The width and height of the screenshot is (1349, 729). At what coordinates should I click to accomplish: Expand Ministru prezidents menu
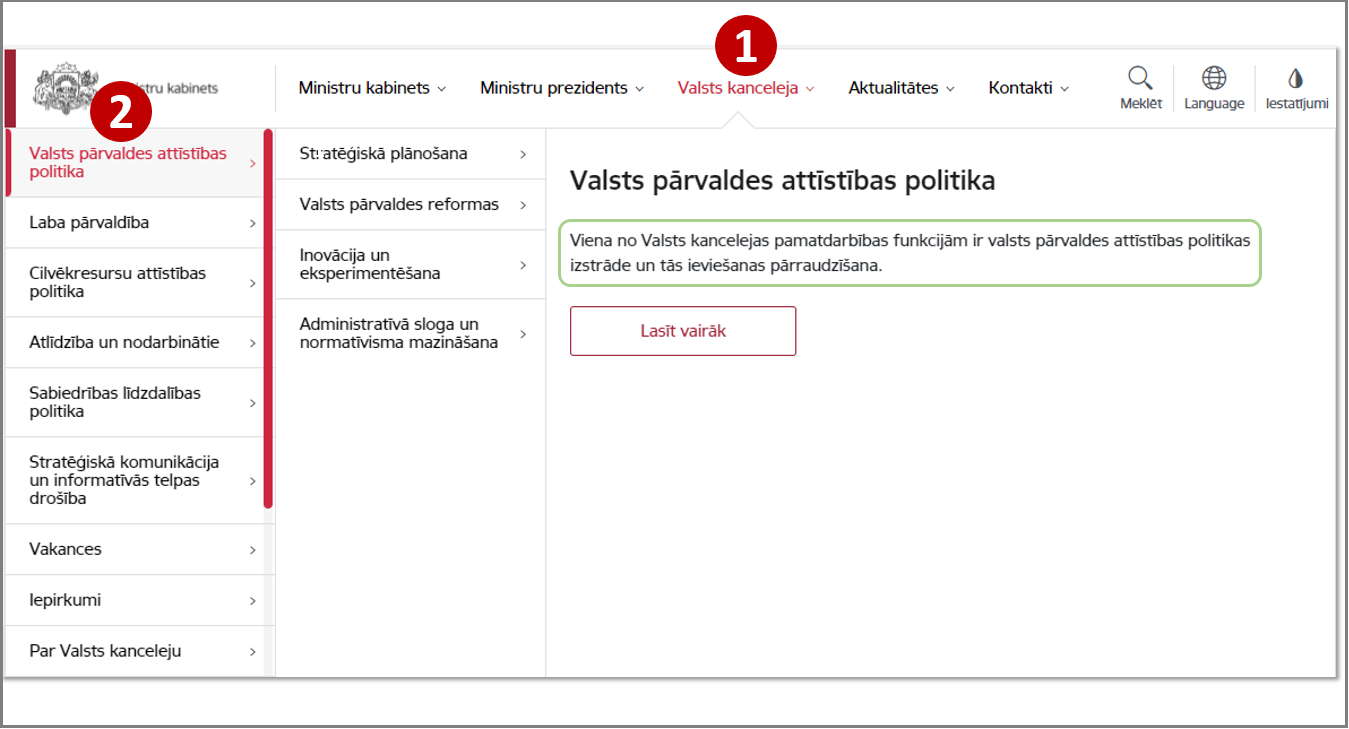pos(562,88)
